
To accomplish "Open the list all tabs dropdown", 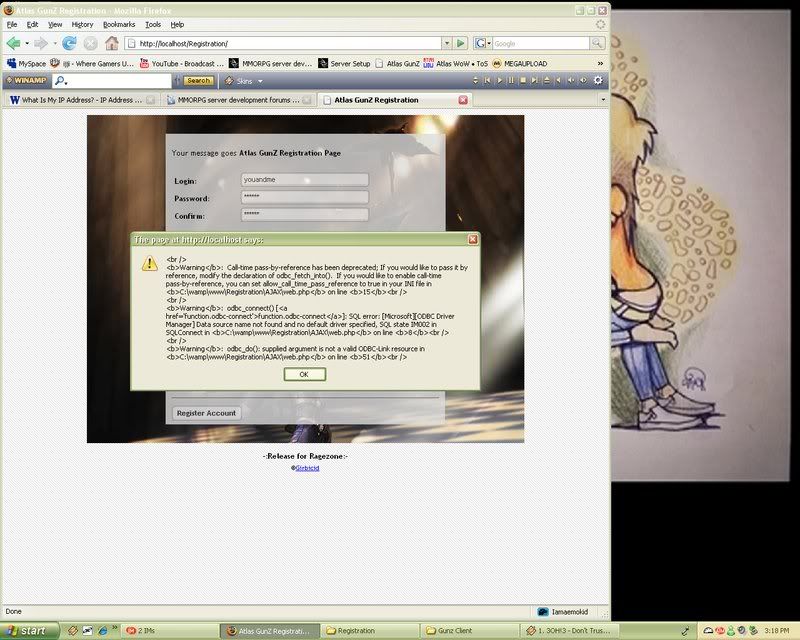I will tap(603, 100).
